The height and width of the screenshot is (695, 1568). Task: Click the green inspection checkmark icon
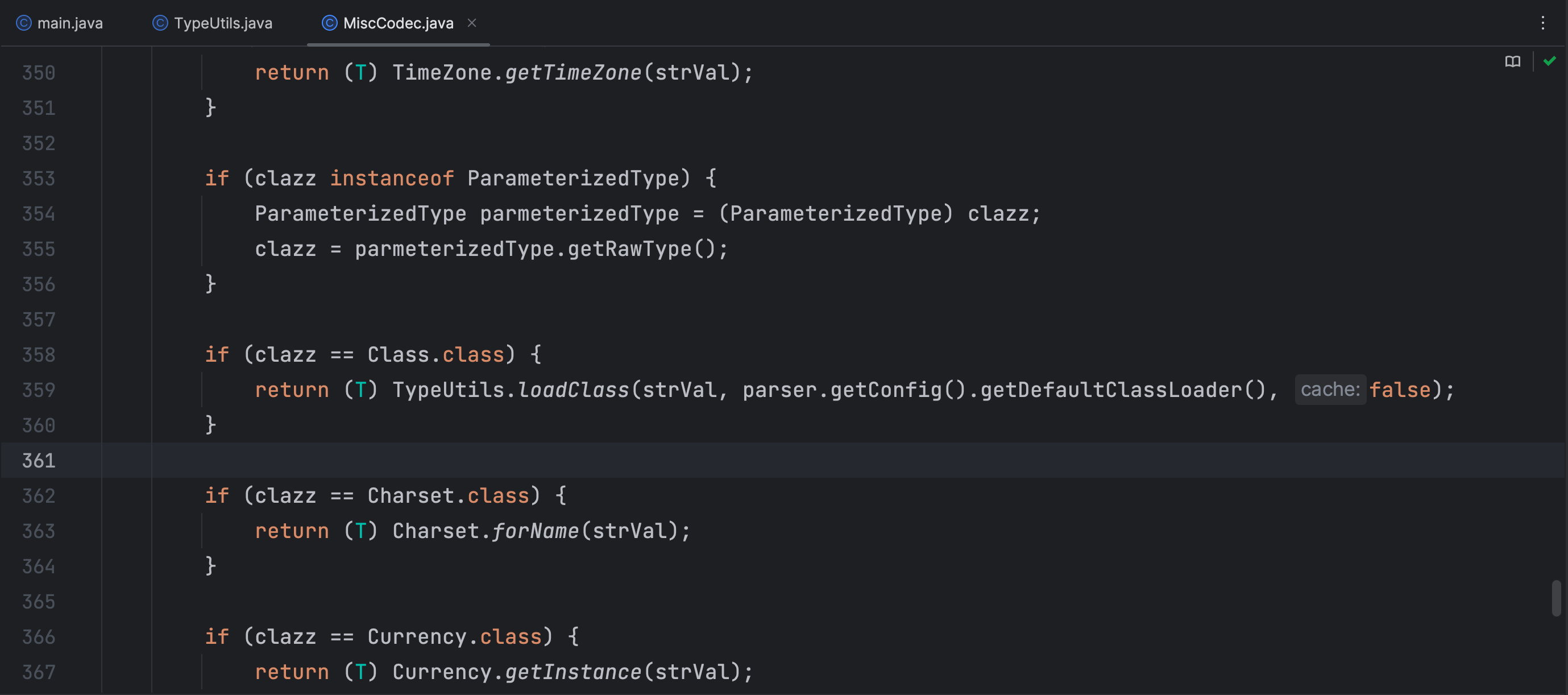coord(1550,61)
